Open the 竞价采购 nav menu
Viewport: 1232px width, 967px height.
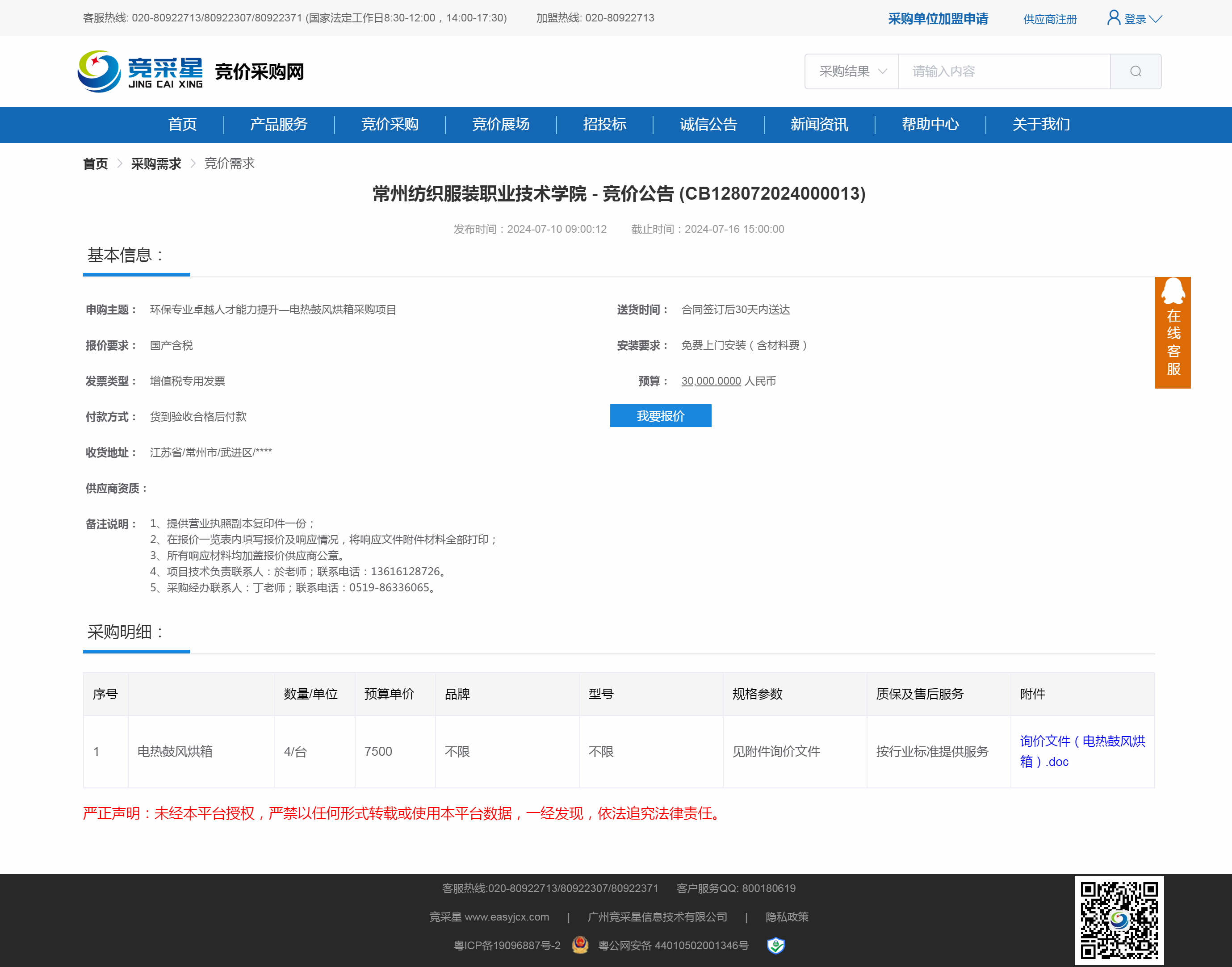pos(390,125)
